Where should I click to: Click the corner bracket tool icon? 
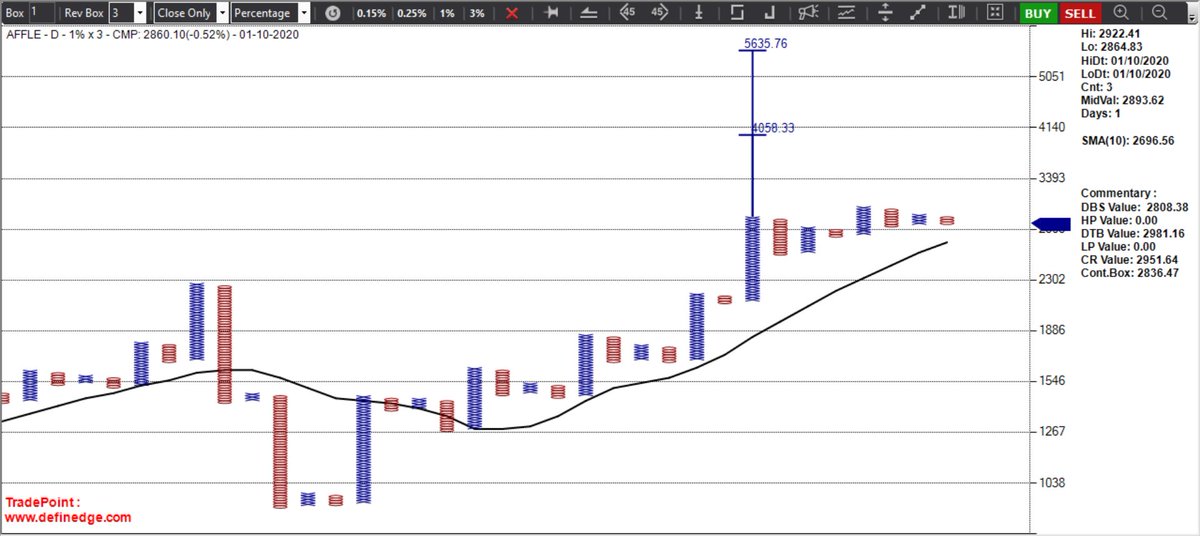point(768,13)
